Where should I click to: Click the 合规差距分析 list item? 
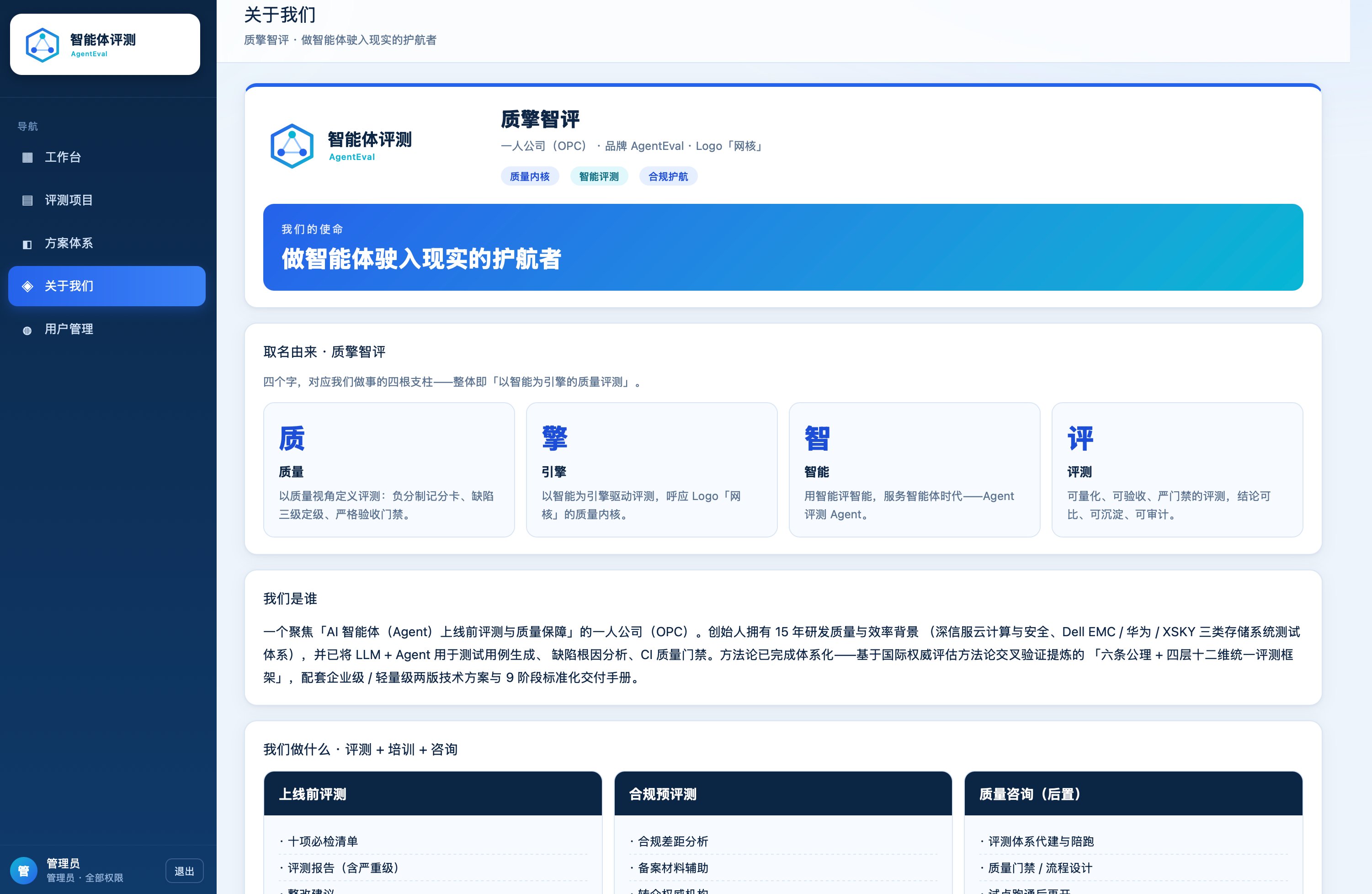pyautogui.click(x=783, y=841)
